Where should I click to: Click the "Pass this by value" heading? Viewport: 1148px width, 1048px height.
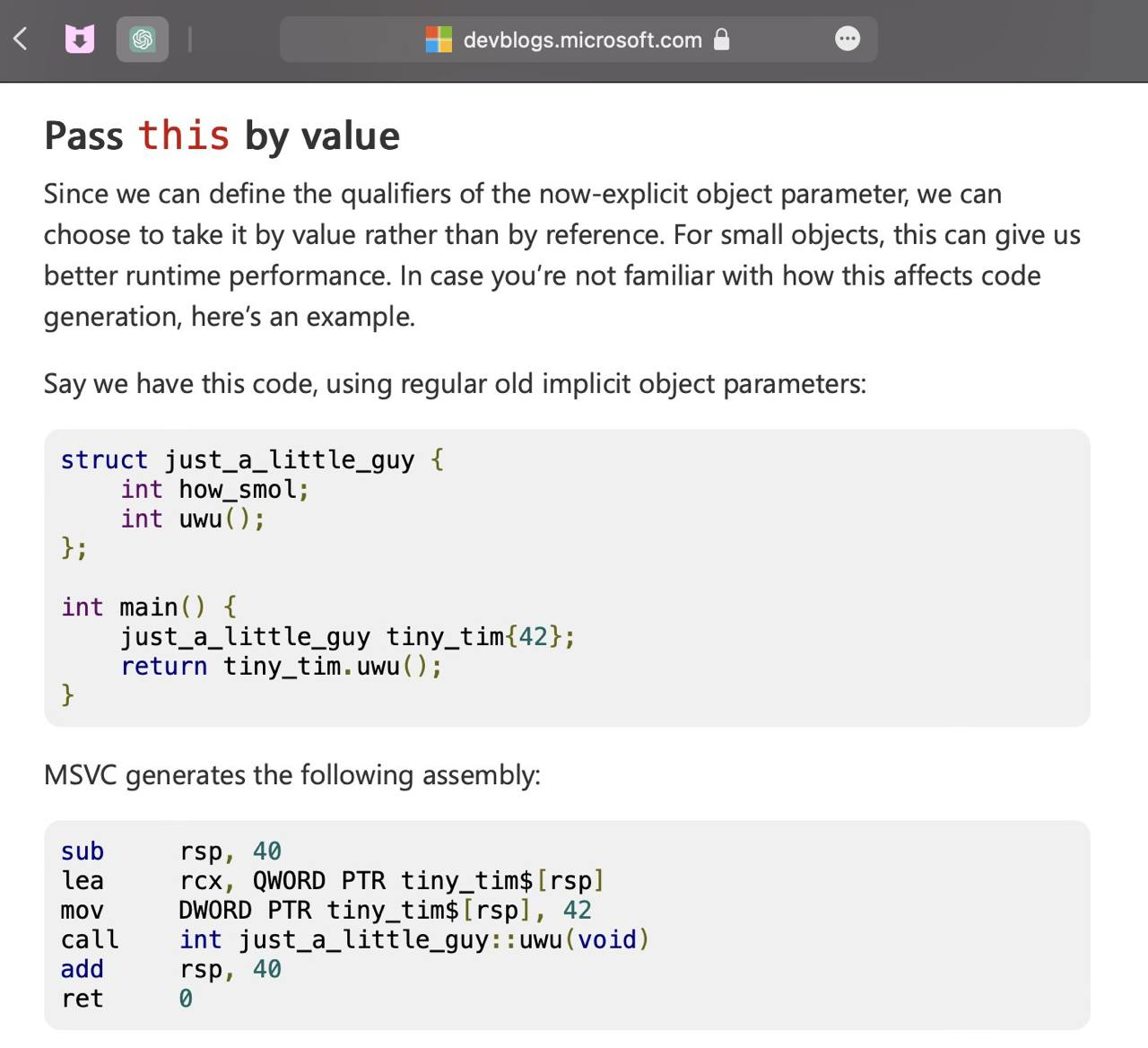222,136
